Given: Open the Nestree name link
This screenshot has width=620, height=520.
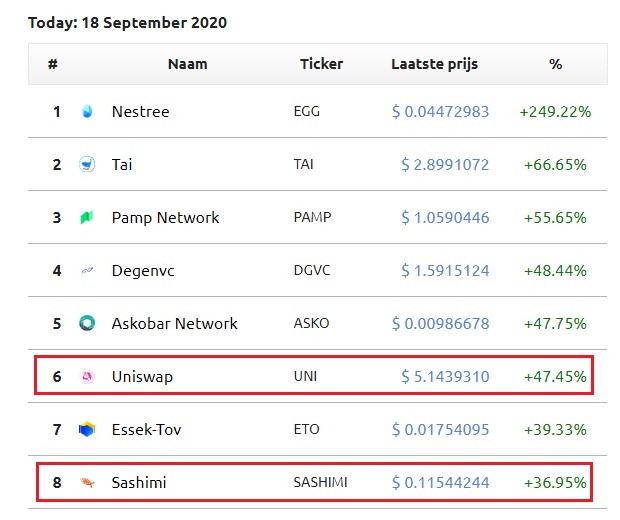Looking at the screenshot, I should (x=140, y=112).
